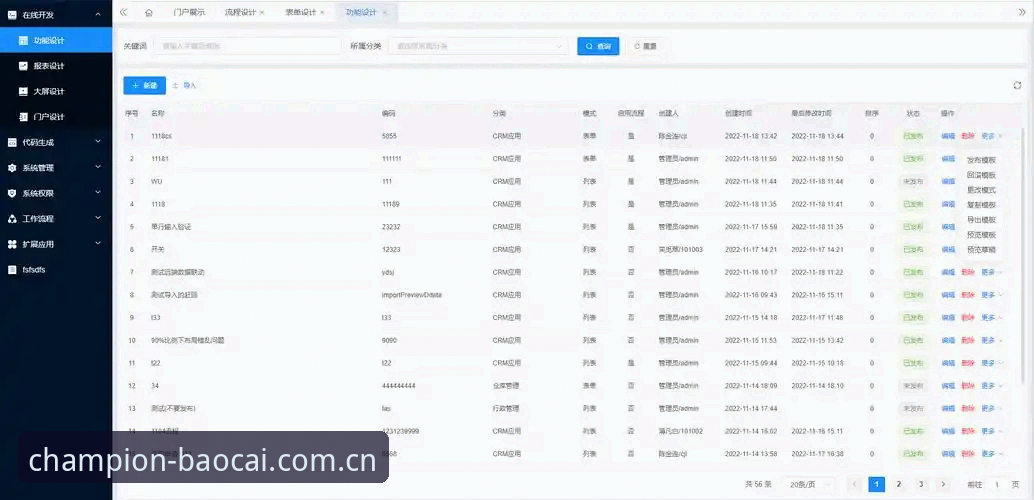
Task: Click 删除 for row 测试(不要发布)
Action: (x=967, y=409)
